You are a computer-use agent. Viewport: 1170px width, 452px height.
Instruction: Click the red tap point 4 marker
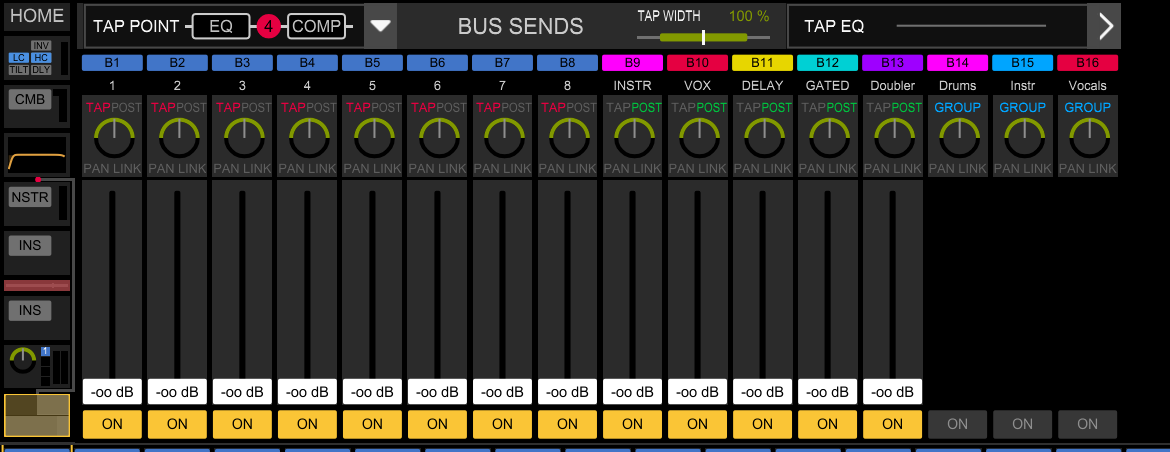click(268, 27)
